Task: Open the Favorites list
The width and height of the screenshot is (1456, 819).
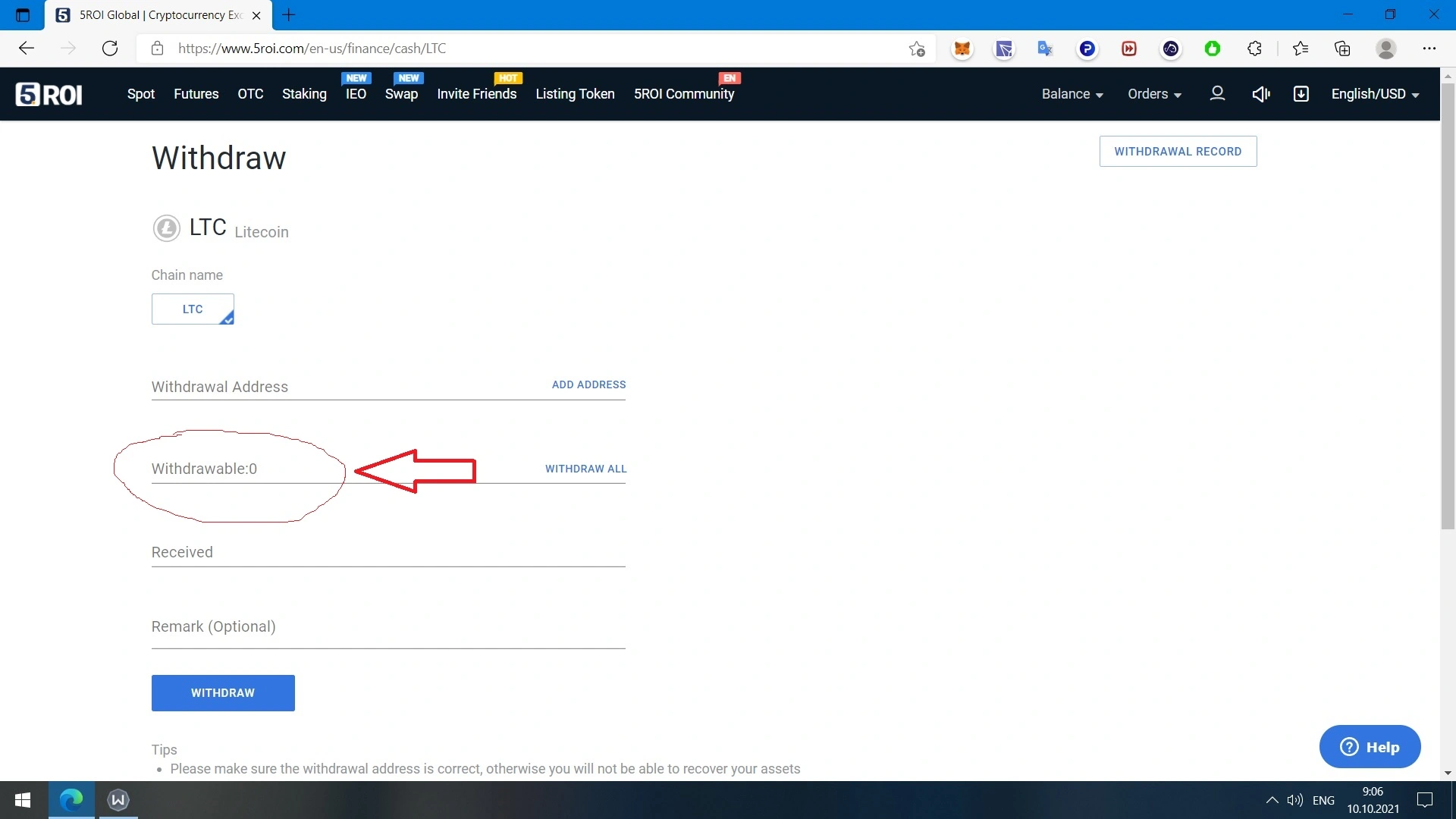Action: pyautogui.click(x=1301, y=49)
